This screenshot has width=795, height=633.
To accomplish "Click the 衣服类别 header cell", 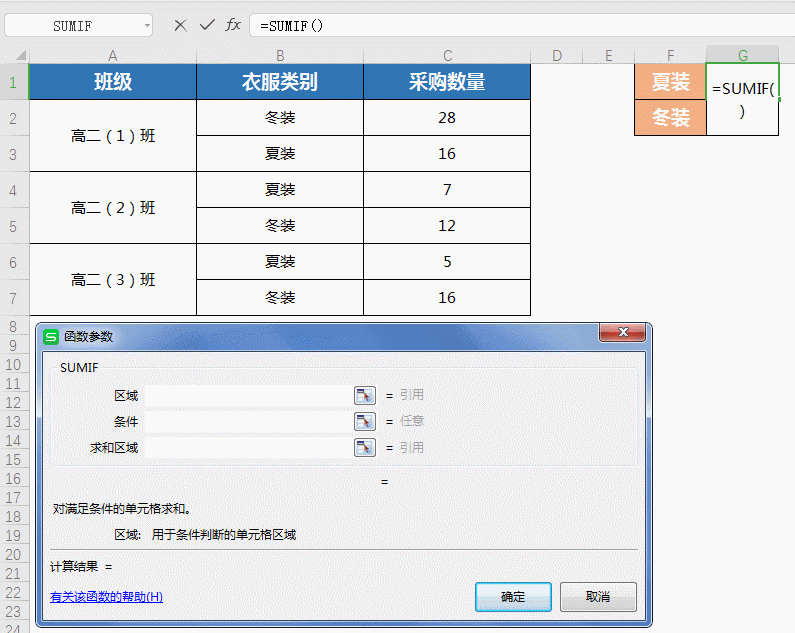I will pos(280,82).
